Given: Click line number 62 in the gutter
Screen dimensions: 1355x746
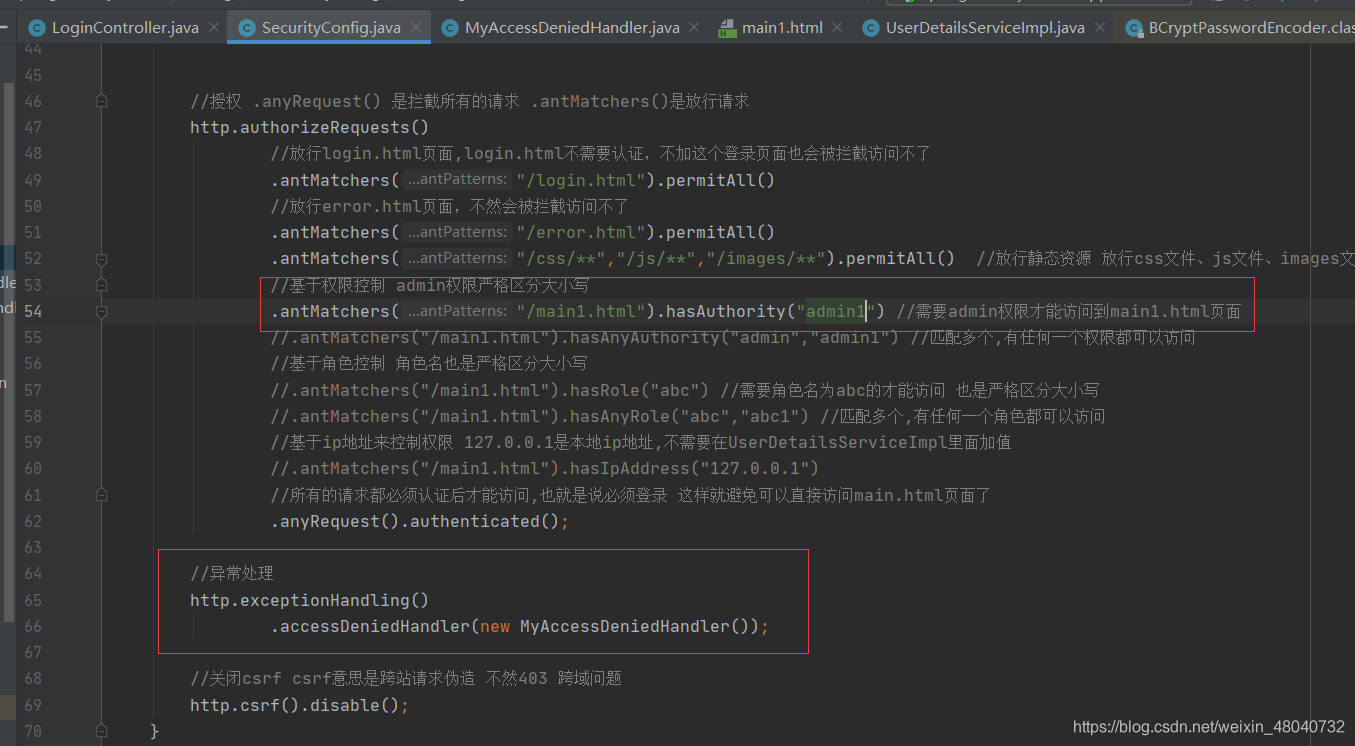Looking at the screenshot, I should [x=32, y=521].
